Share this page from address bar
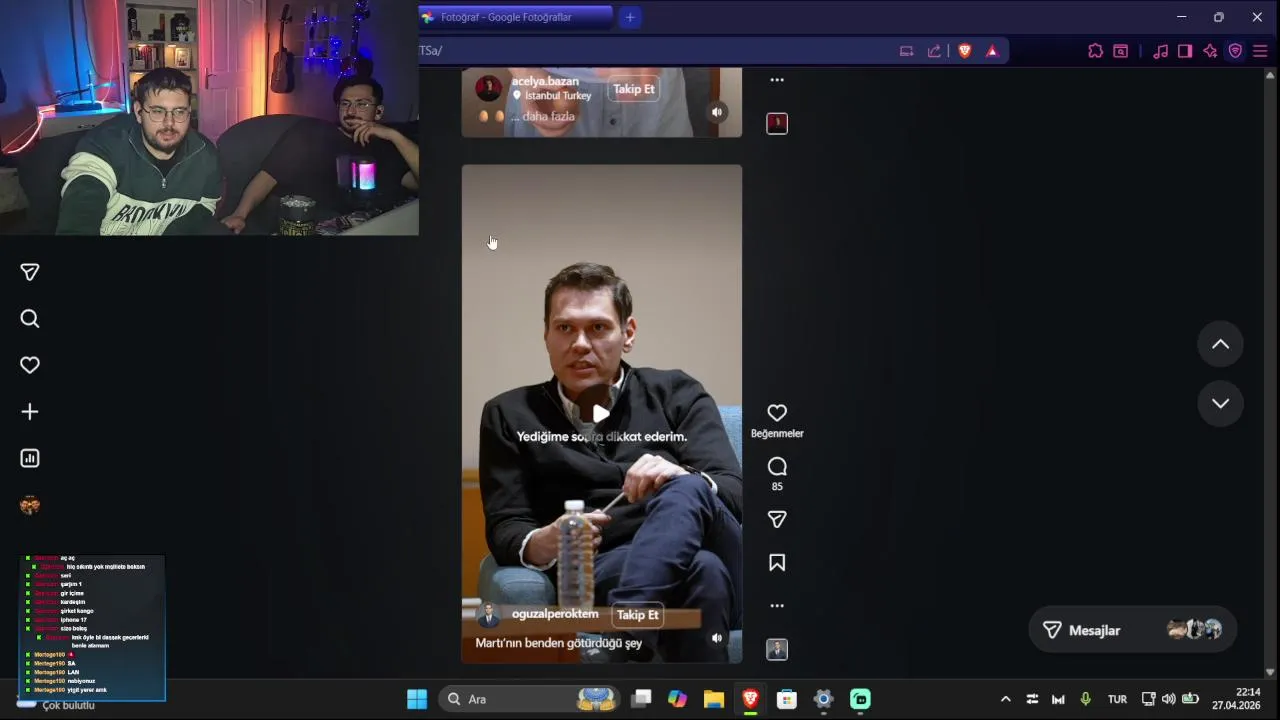Image resolution: width=1280 pixels, height=720 pixels. click(934, 51)
